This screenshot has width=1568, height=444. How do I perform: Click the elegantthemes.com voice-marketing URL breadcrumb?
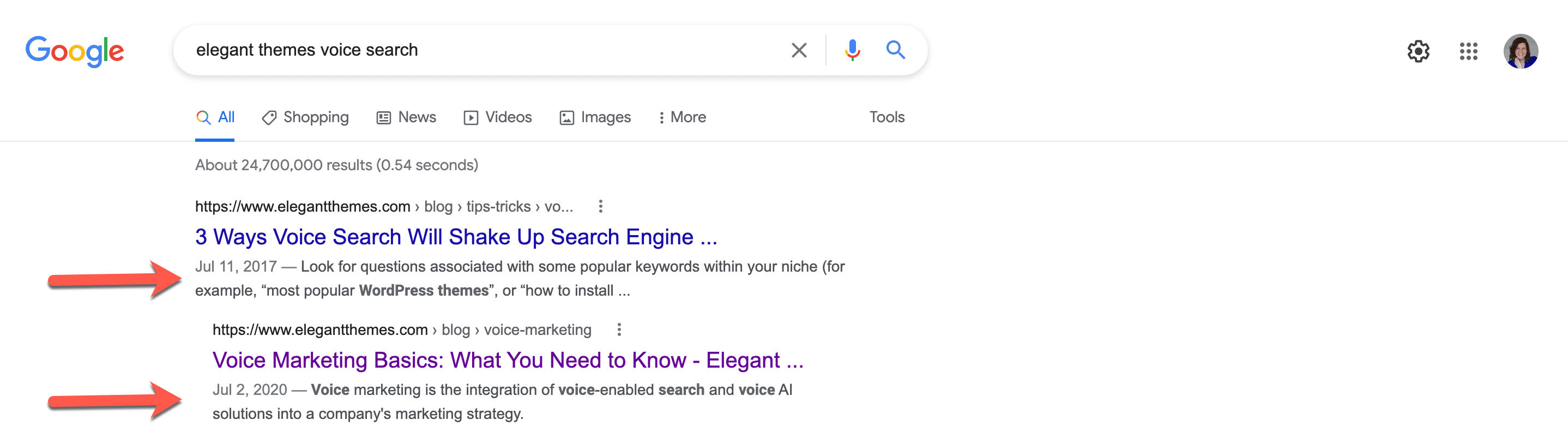point(402,329)
